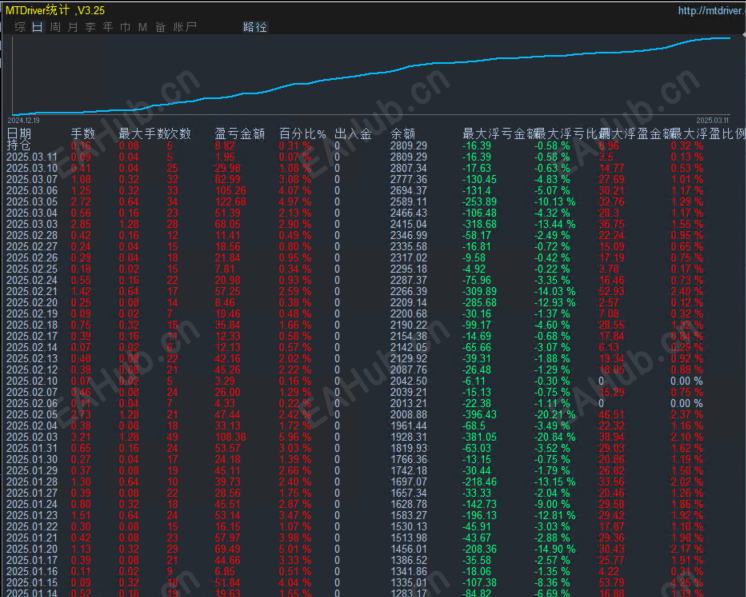Open the 币 symbol tab
This screenshot has height=597, width=746.
[x=125, y=27]
